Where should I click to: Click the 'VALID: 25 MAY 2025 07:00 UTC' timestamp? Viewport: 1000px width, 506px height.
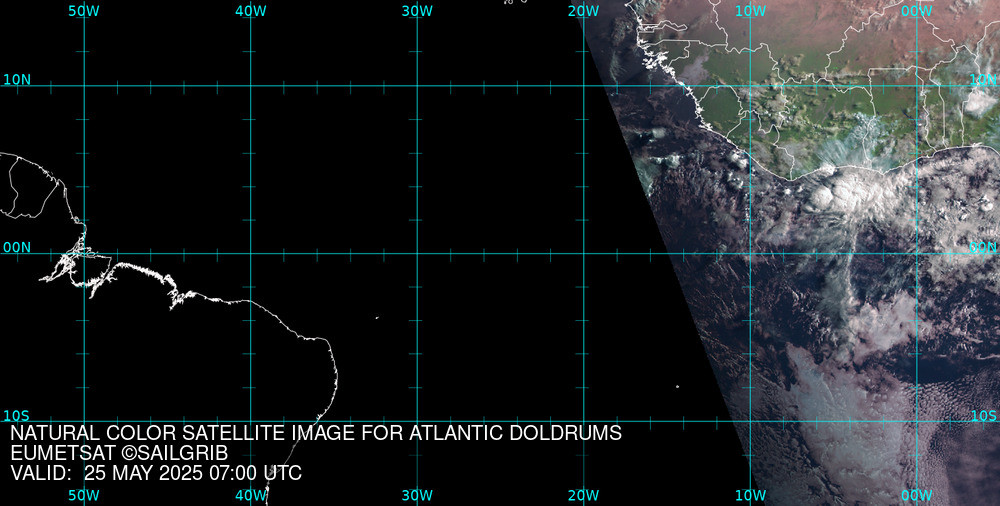pyautogui.click(x=156, y=473)
